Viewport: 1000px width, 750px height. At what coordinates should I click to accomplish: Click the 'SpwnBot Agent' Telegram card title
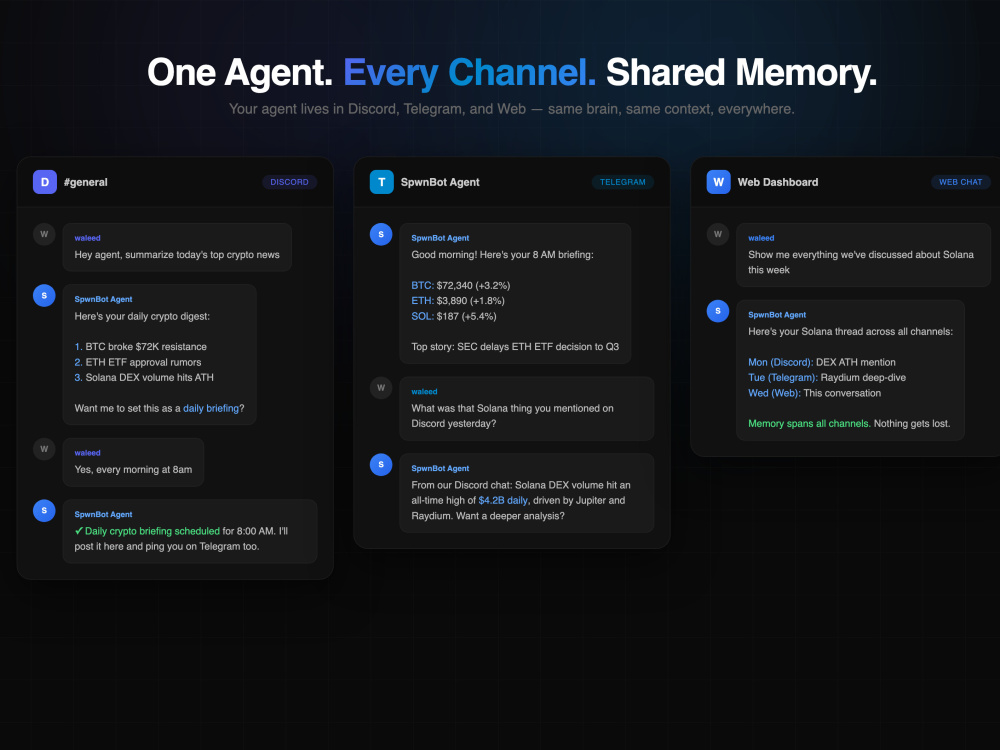tap(440, 182)
